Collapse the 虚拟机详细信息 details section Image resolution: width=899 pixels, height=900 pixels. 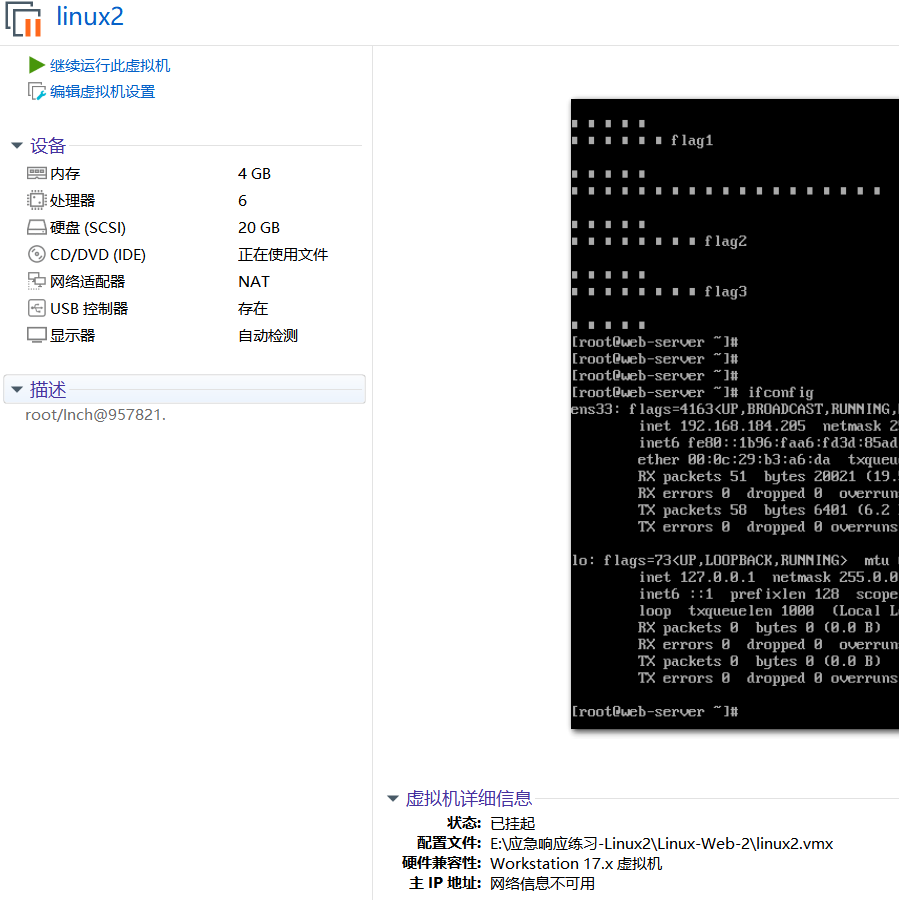click(x=393, y=798)
